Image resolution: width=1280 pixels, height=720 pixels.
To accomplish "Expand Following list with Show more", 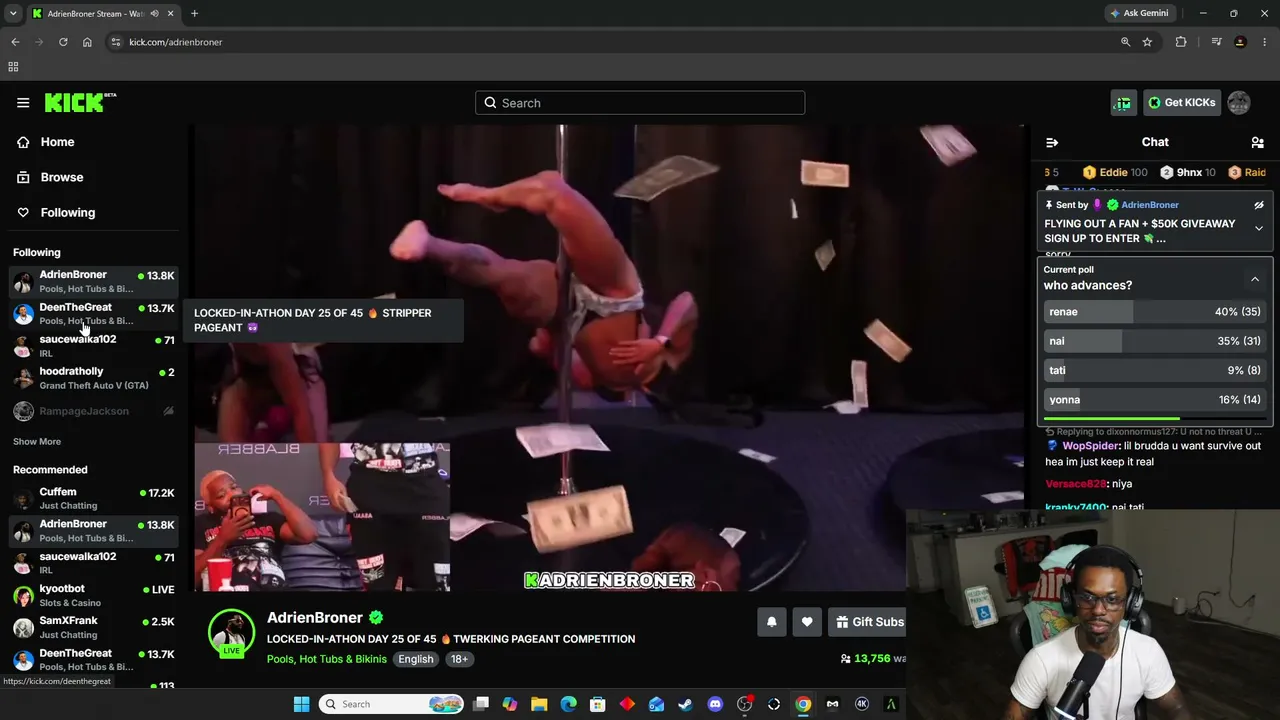I will pyautogui.click(x=37, y=441).
